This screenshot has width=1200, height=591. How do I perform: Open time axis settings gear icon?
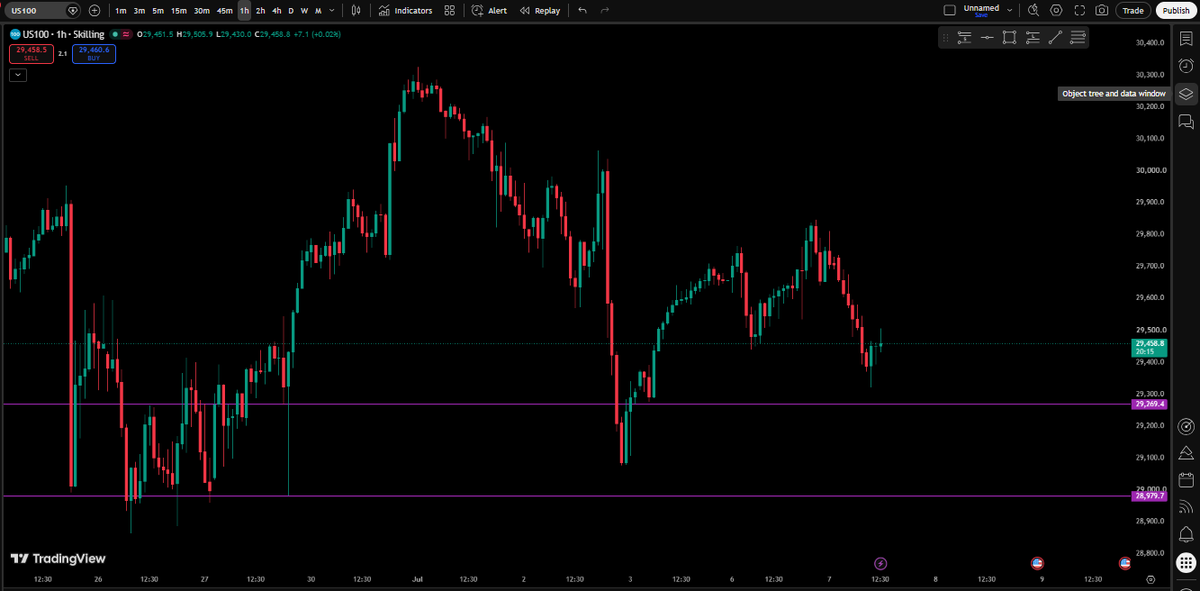tap(1151, 579)
